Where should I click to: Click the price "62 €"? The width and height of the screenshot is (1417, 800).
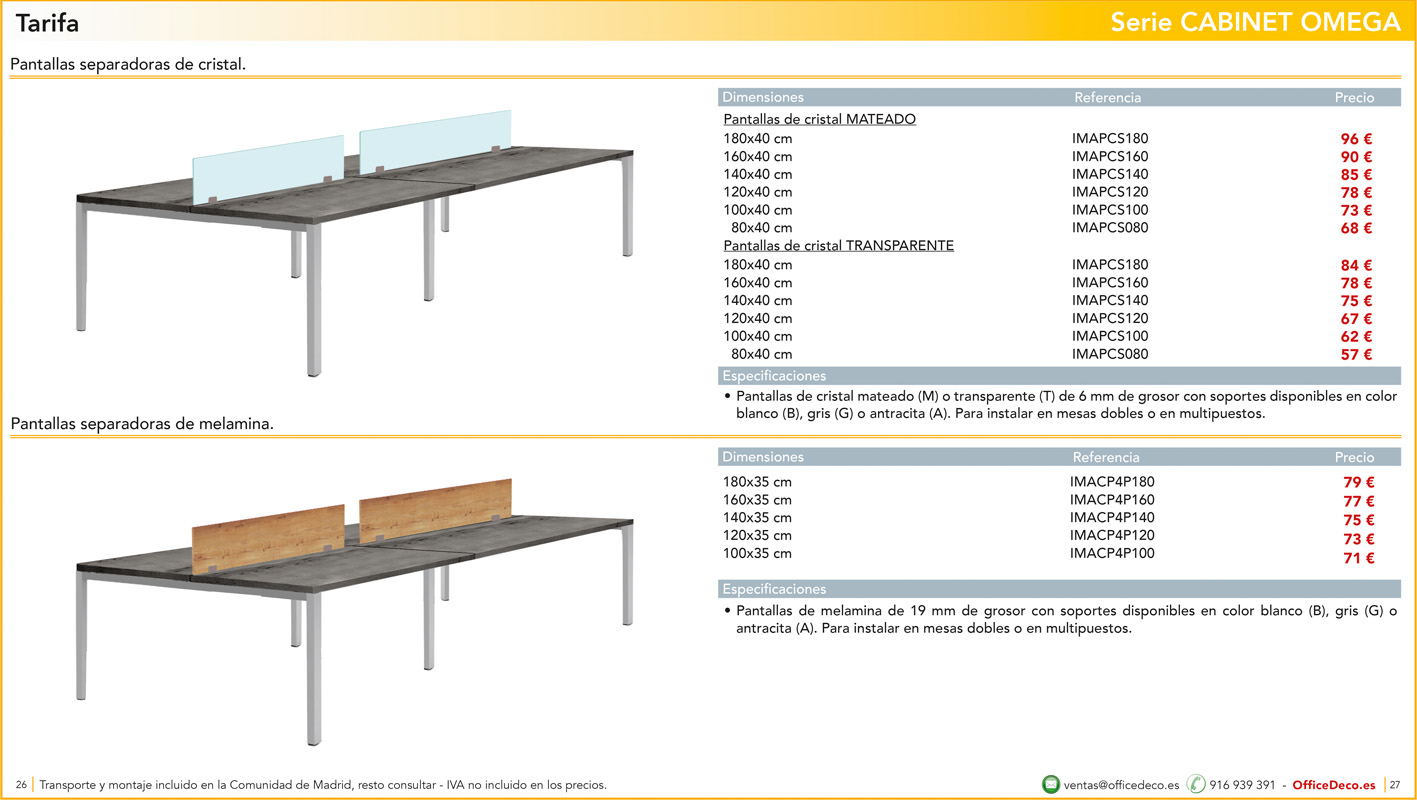[1356, 337]
